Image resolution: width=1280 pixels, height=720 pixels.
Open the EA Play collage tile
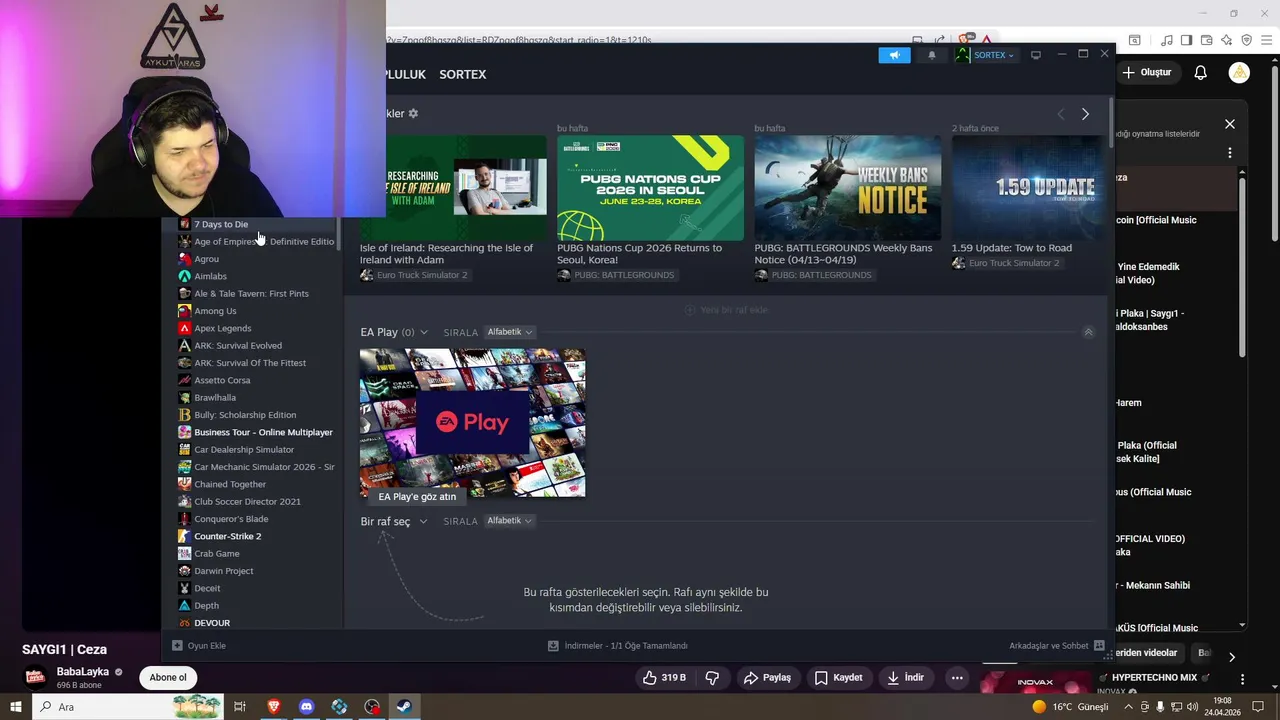(x=472, y=423)
